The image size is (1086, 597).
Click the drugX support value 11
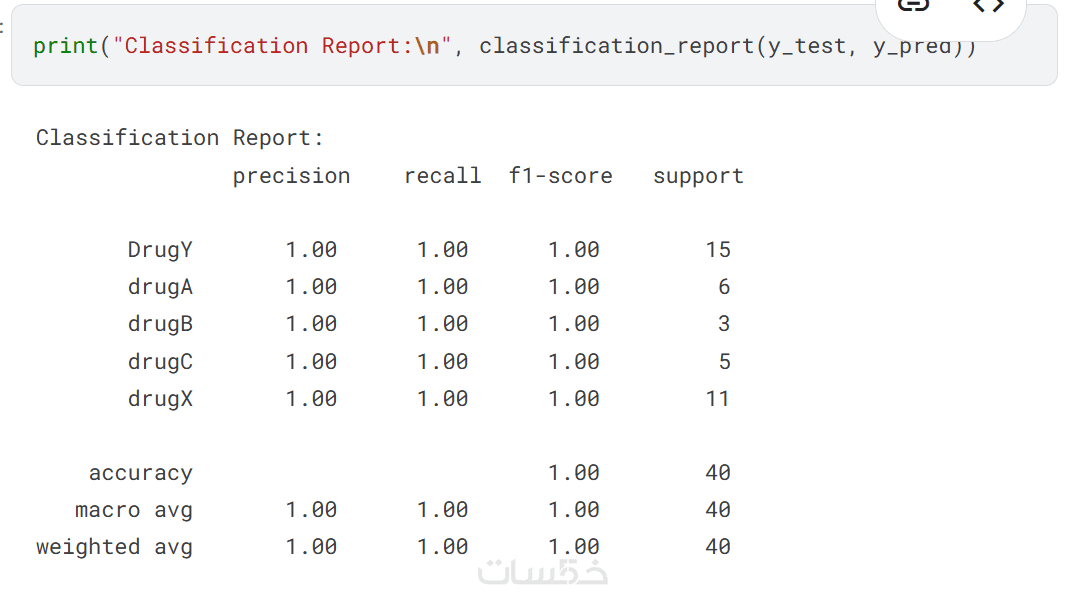tap(718, 398)
